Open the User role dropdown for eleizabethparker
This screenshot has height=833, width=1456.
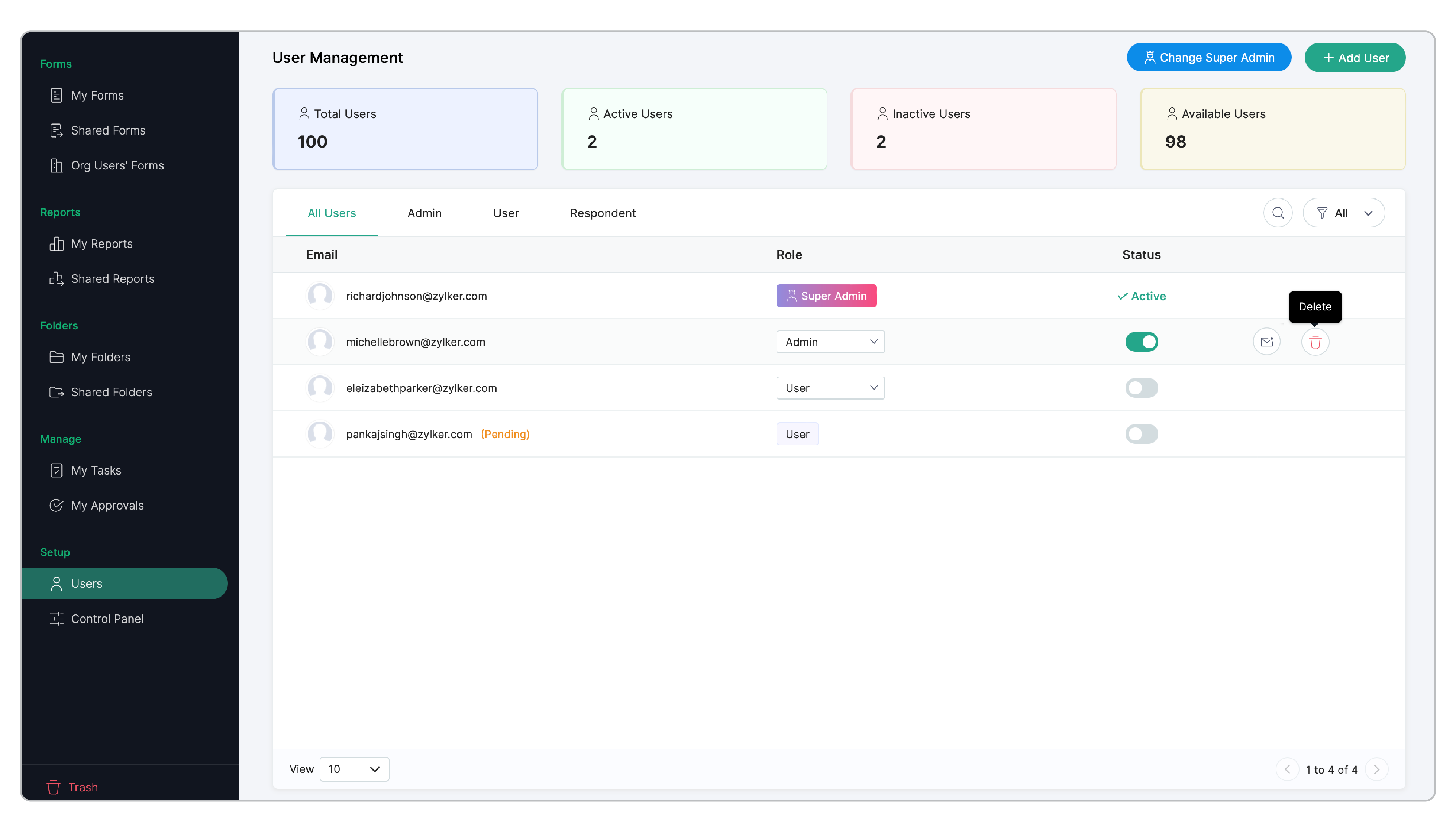tap(830, 388)
